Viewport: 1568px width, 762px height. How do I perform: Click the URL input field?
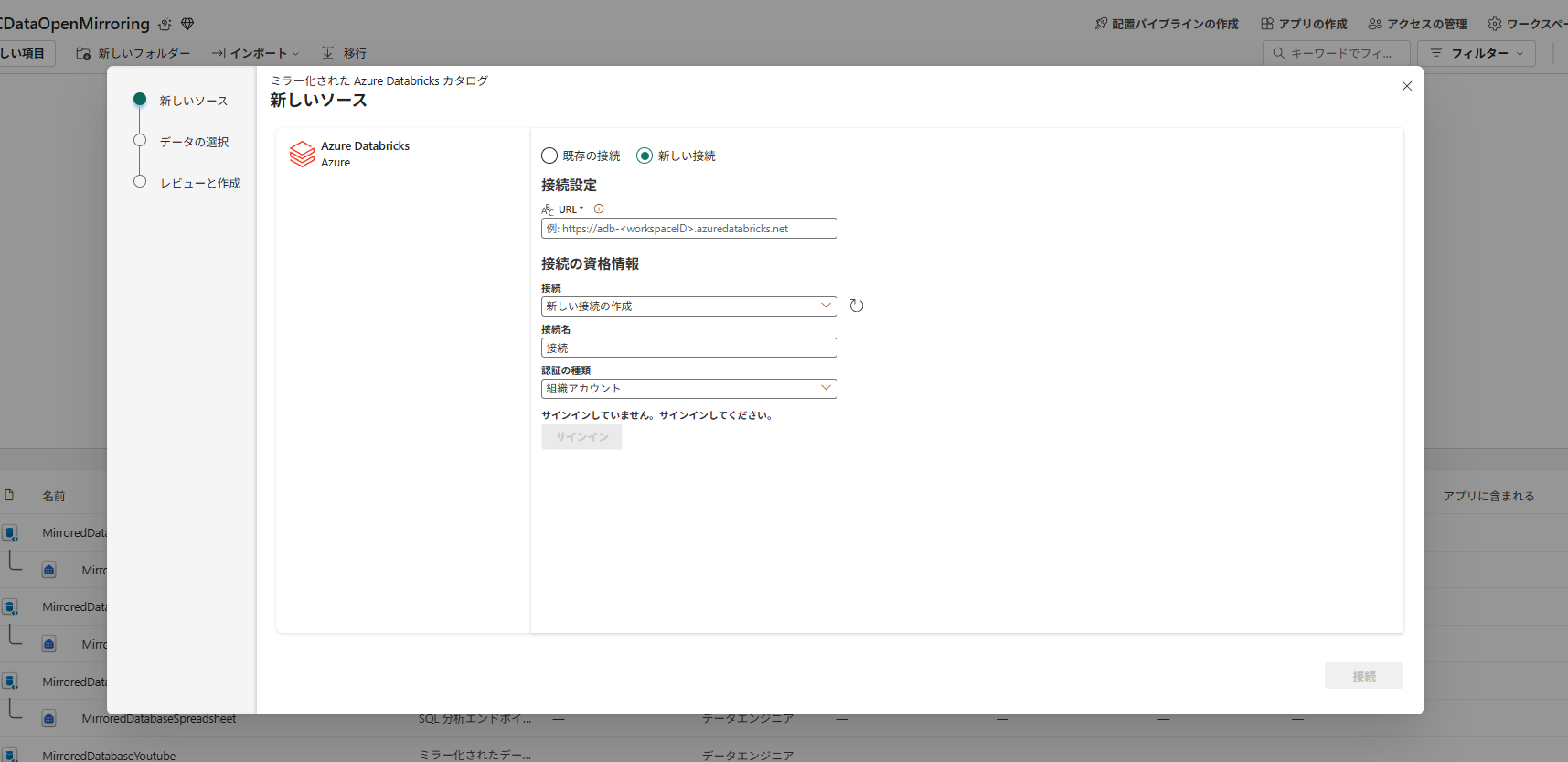pyautogui.click(x=689, y=229)
